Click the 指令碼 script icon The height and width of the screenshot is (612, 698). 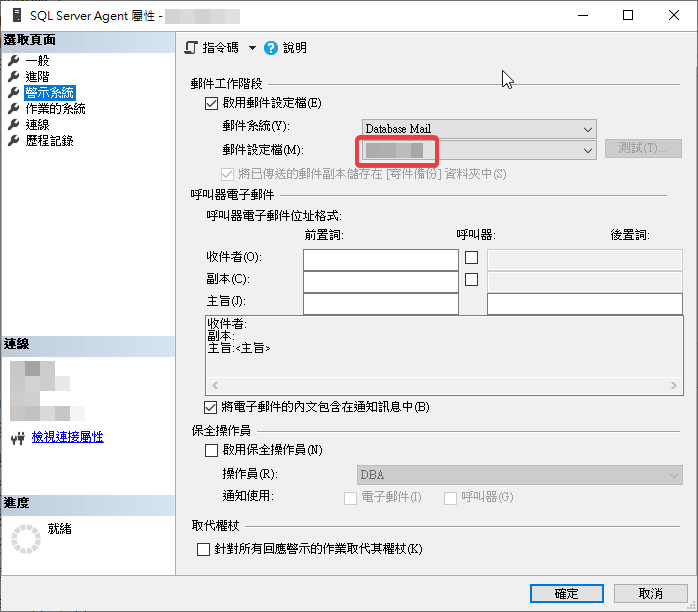pos(192,48)
